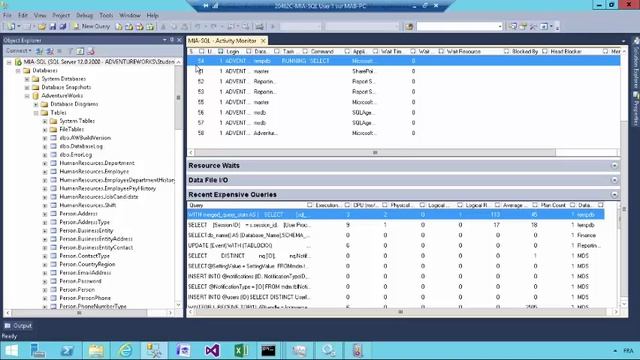Open File Explorer from the taskbar

pyautogui.click(x=96, y=350)
